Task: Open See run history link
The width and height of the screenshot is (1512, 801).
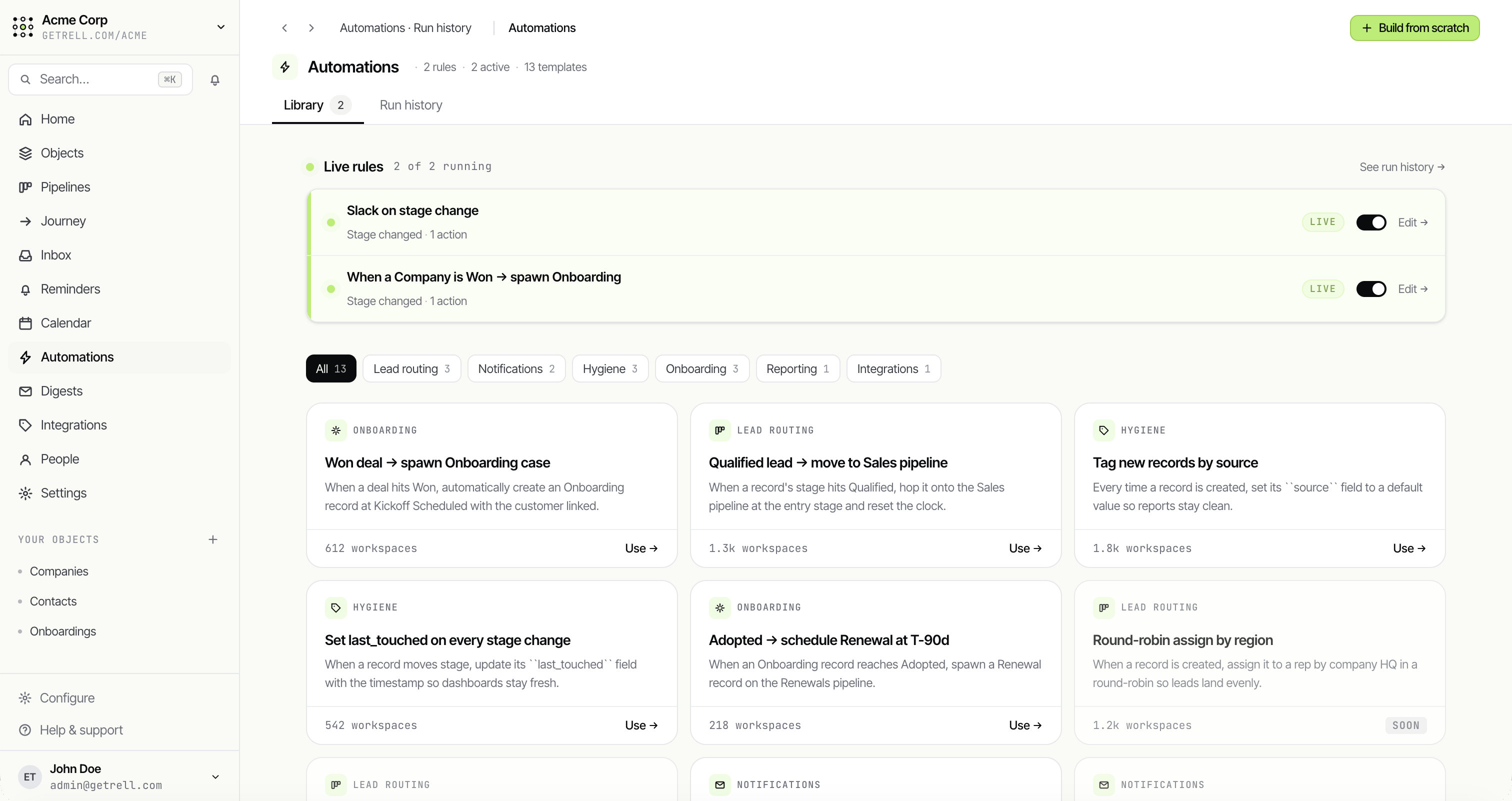Action: tap(1402, 167)
